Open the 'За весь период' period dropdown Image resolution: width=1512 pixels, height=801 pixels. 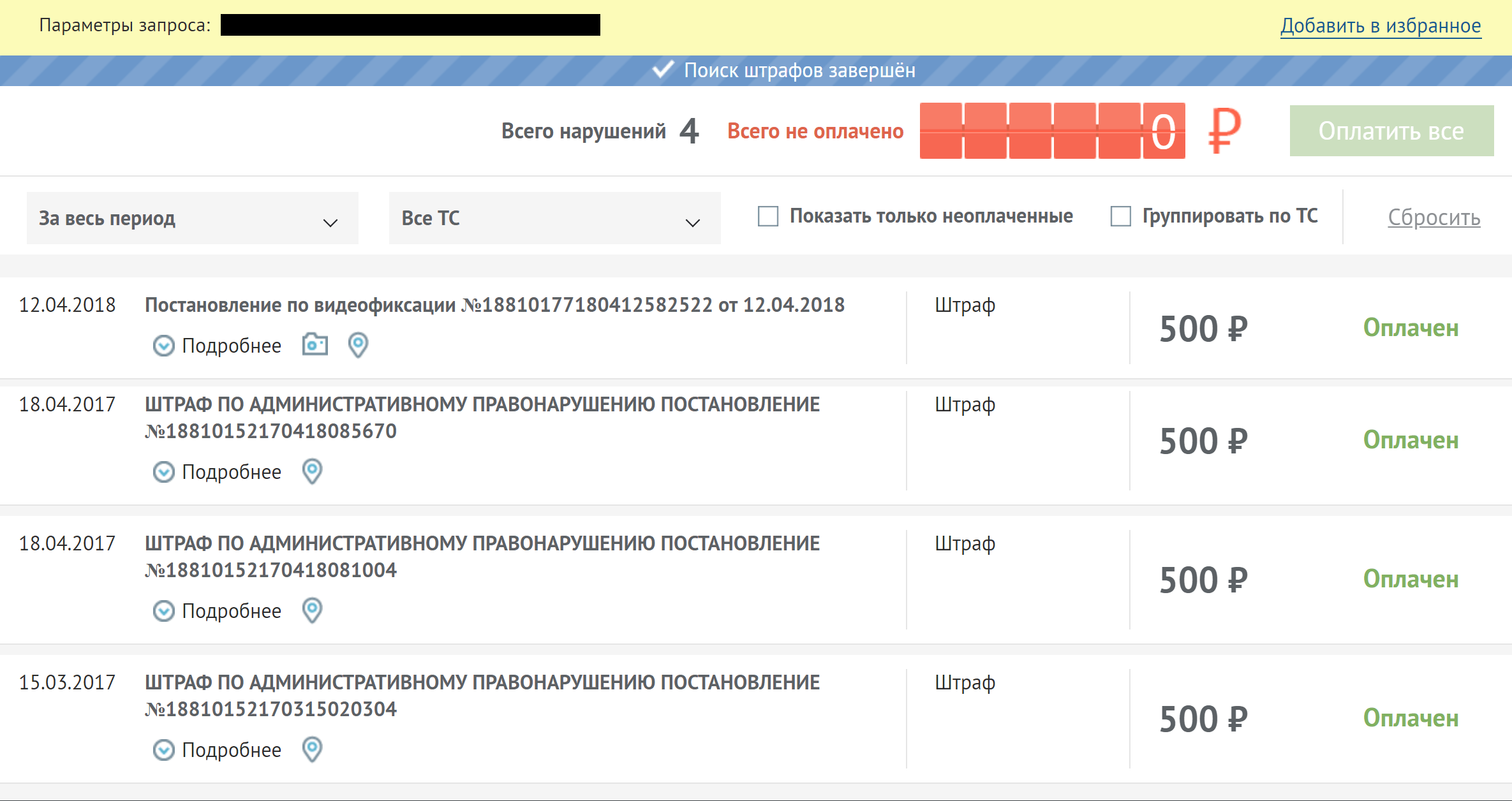tap(192, 218)
